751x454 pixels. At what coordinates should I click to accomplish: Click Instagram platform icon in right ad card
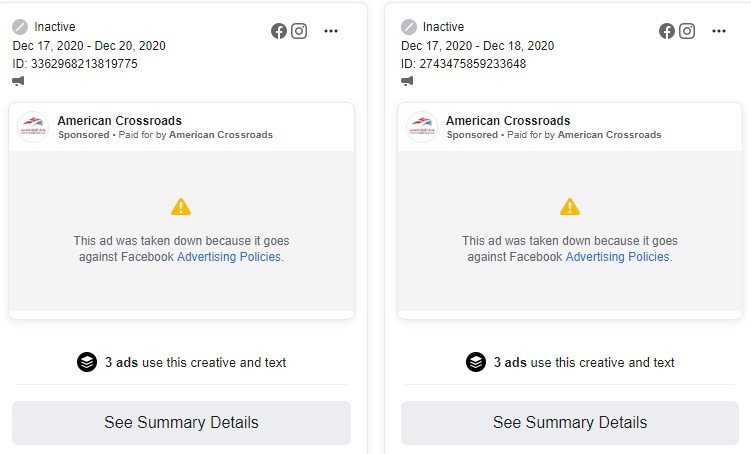tap(687, 31)
